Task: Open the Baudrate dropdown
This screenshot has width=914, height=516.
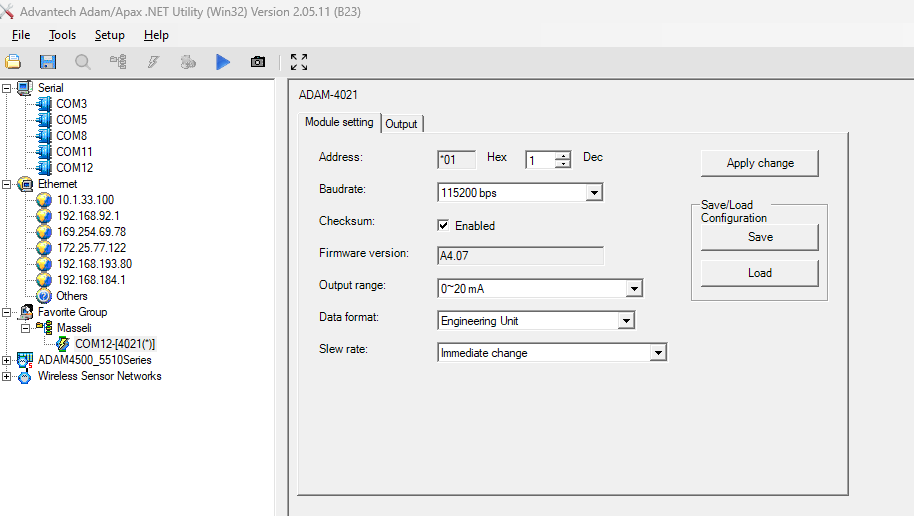Action: 594,192
